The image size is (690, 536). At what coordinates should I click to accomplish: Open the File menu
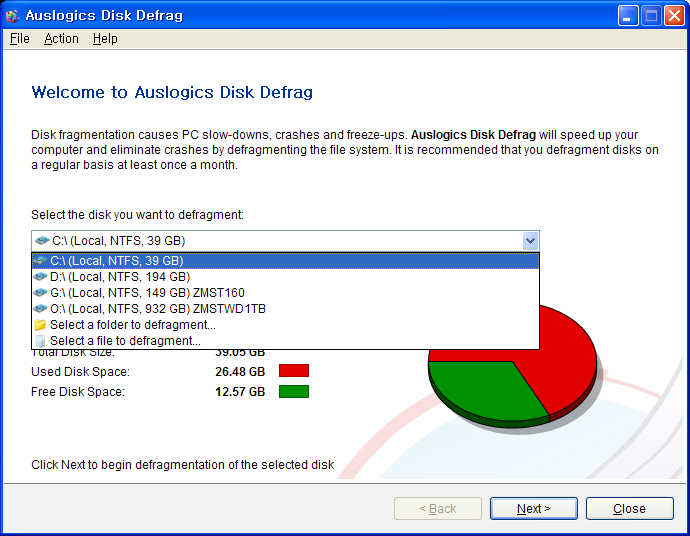point(19,39)
